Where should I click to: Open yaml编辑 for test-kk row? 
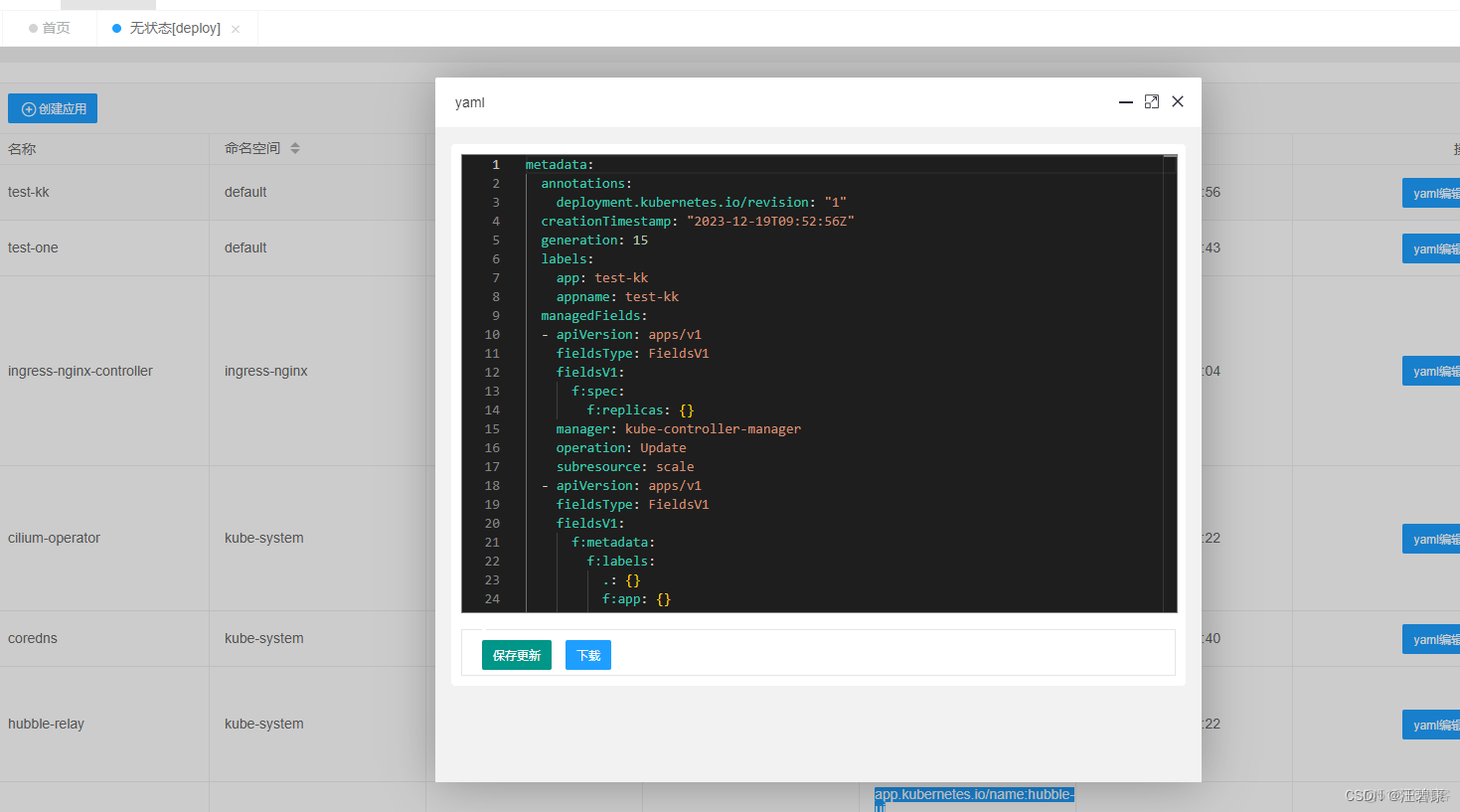[1431, 193]
